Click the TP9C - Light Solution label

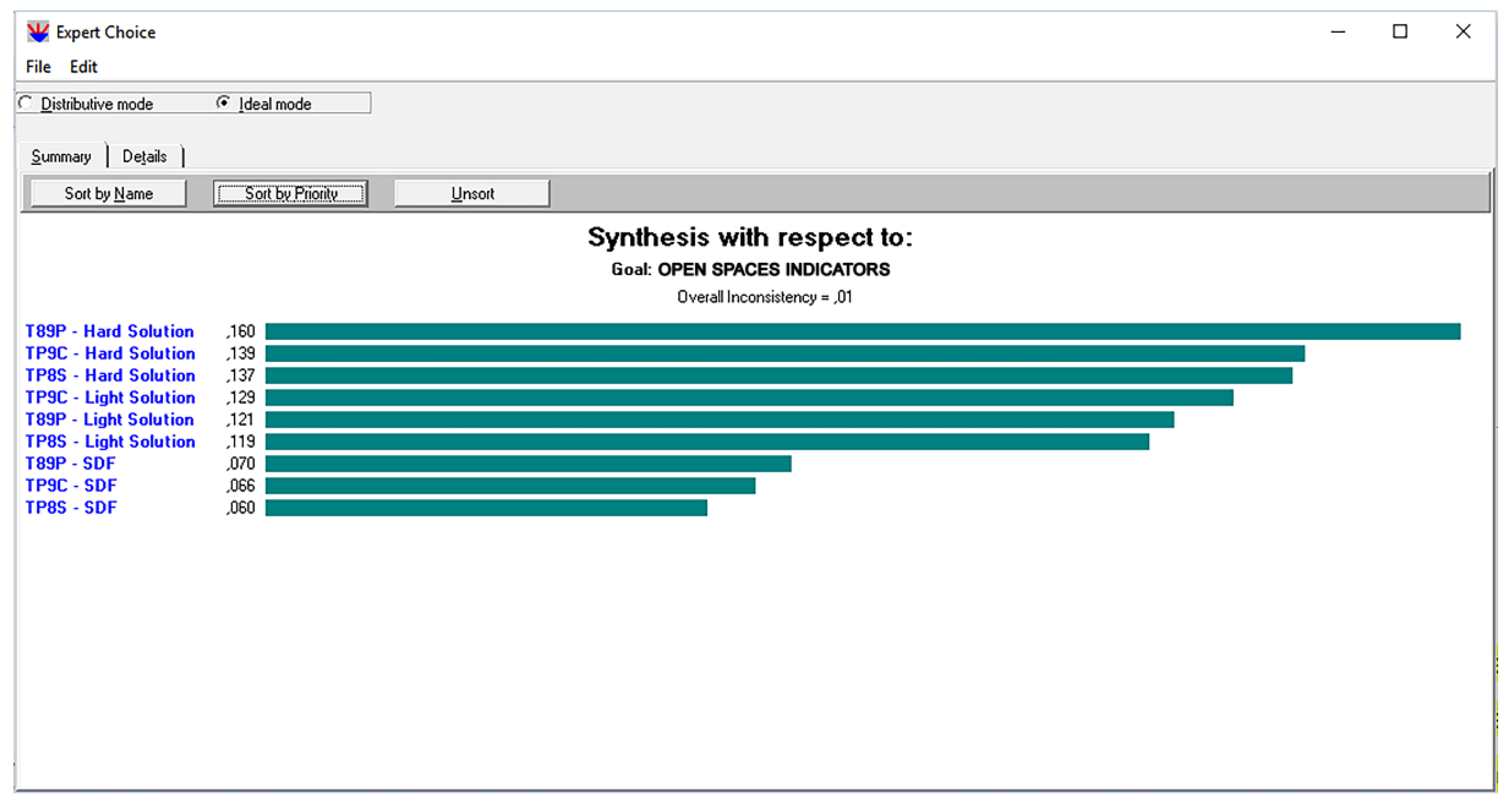pyautogui.click(x=110, y=397)
